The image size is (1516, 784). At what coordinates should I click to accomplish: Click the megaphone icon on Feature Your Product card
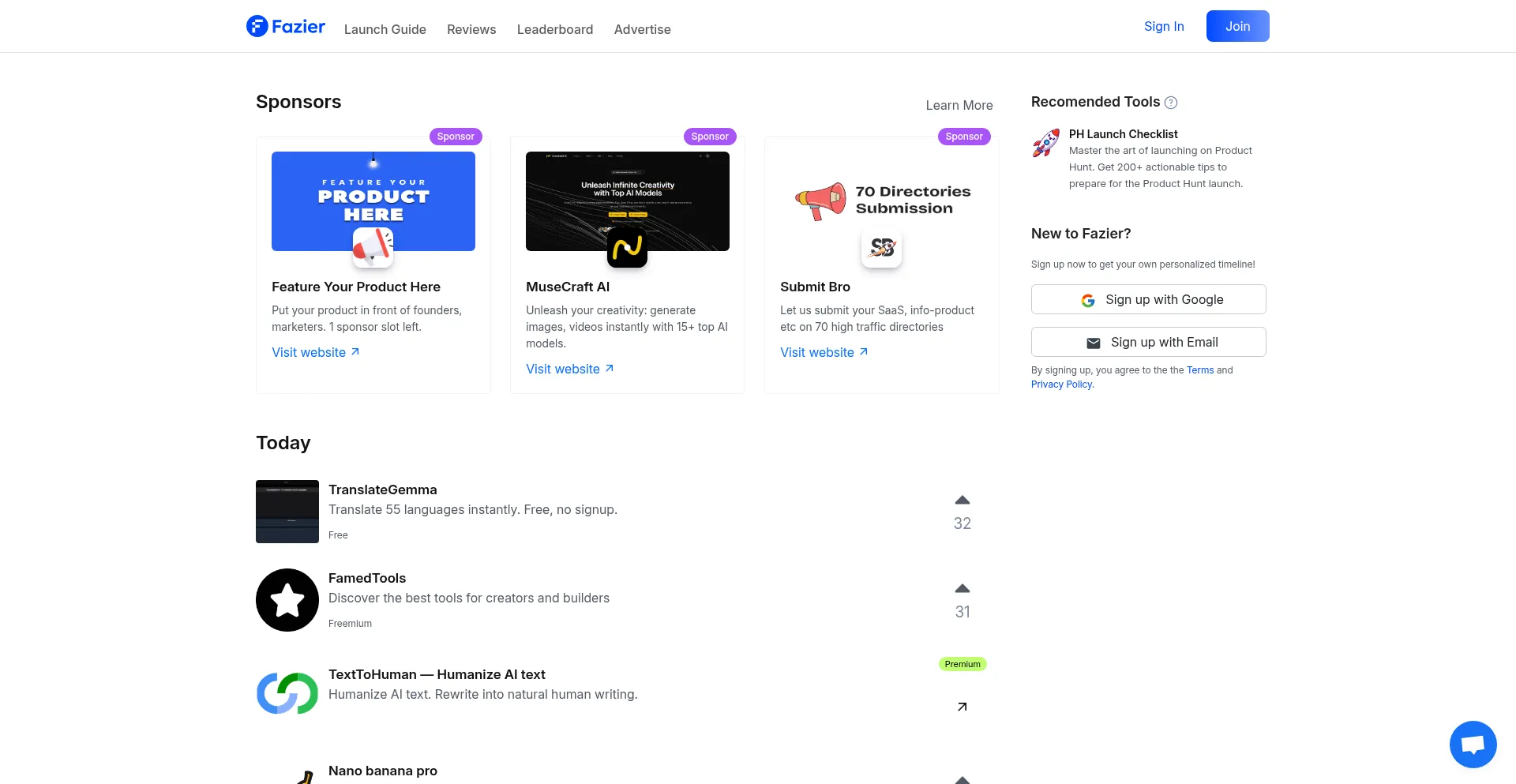pyautogui.click(x=373, y=247)
